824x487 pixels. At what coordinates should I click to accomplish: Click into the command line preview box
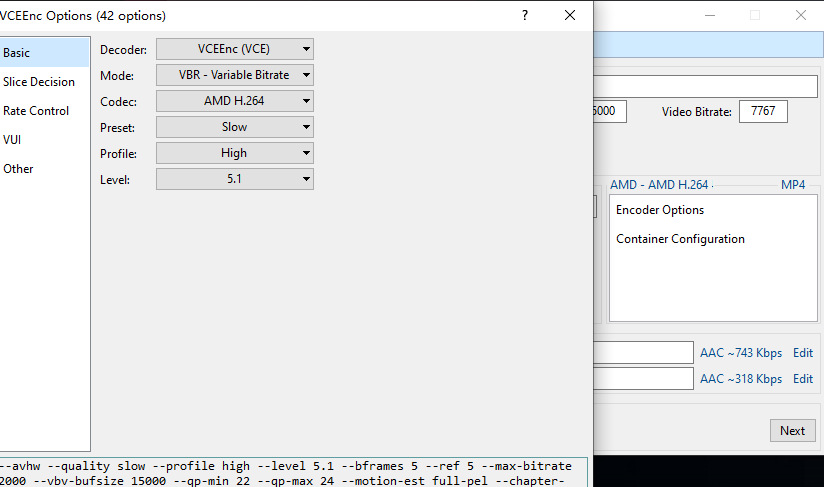293,473
